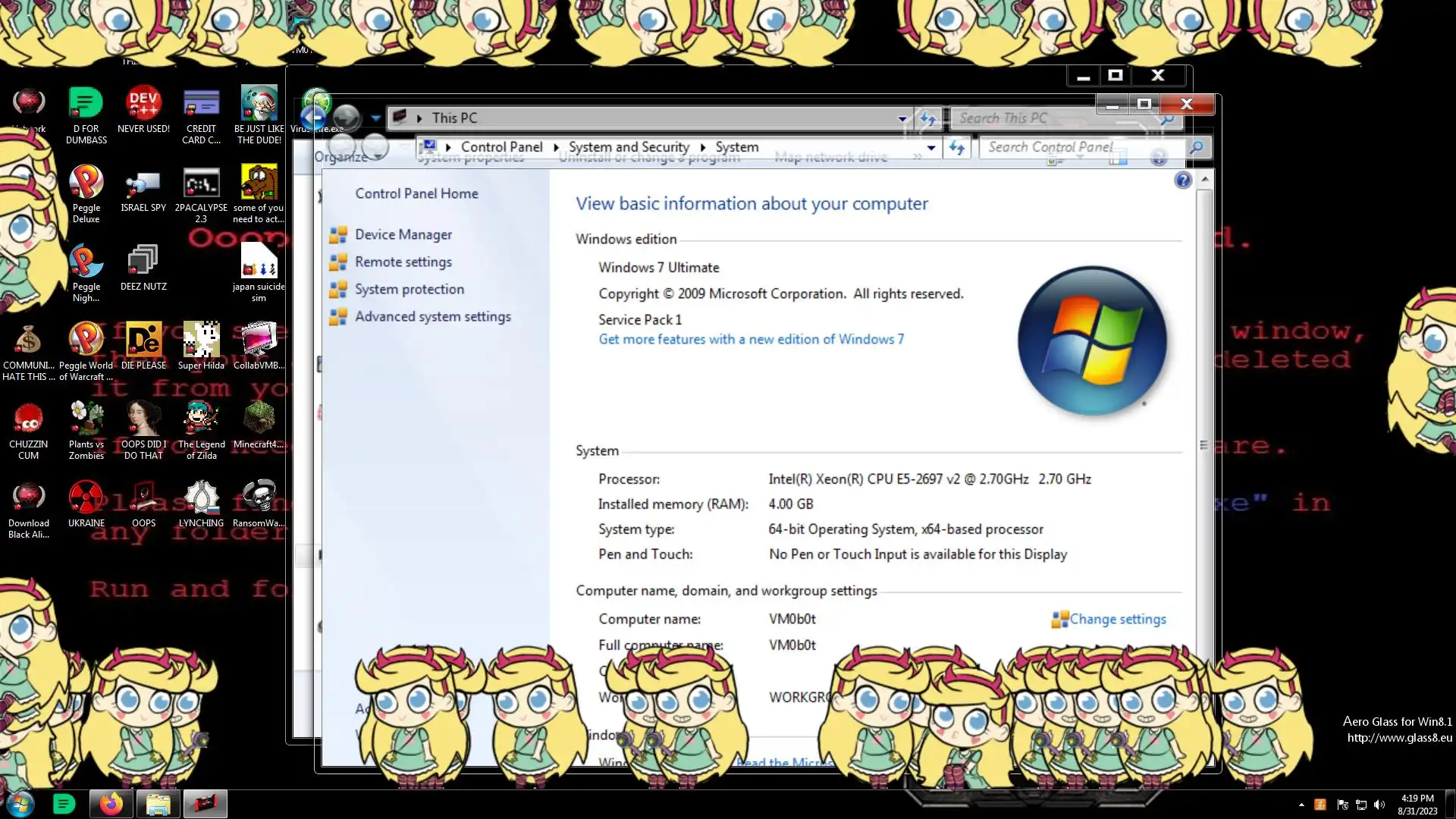1456x819 pixels.
Task: Open the DEV C++ desktop icon
Action: (x=143, y=104)
